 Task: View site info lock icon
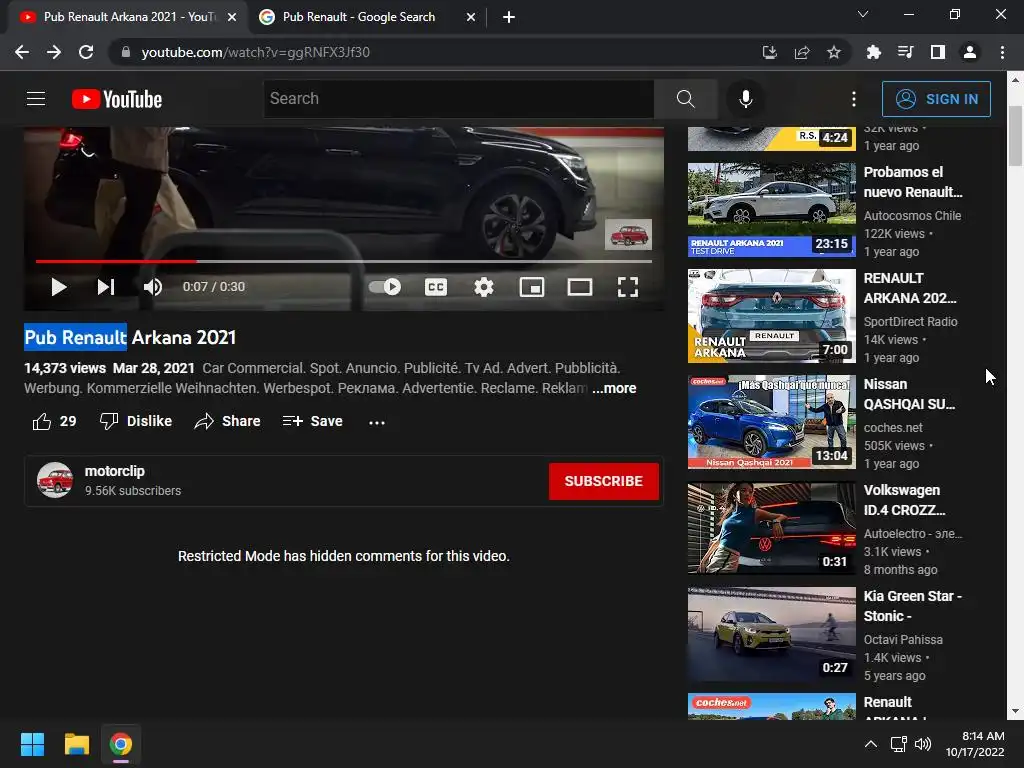[126, 52]
